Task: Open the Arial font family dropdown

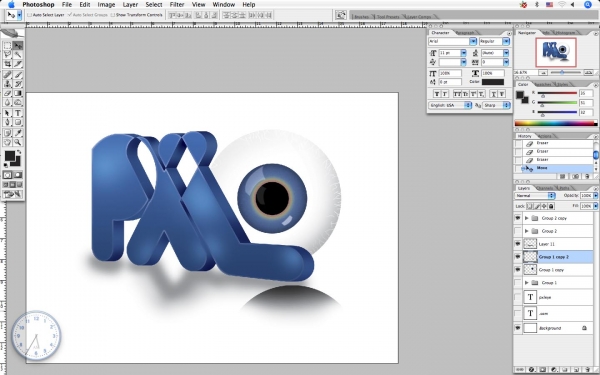Action: click(x=473, y=41)
